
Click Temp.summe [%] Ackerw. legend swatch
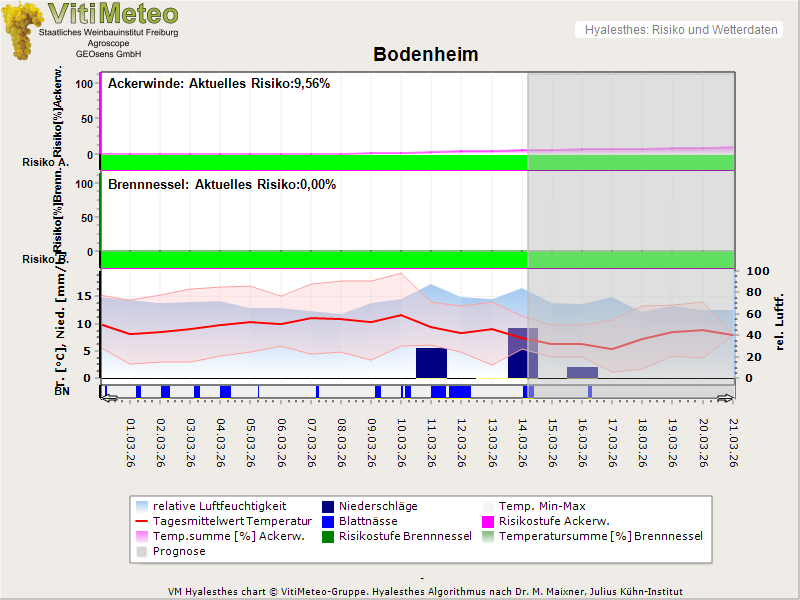(x=141, y=537)
